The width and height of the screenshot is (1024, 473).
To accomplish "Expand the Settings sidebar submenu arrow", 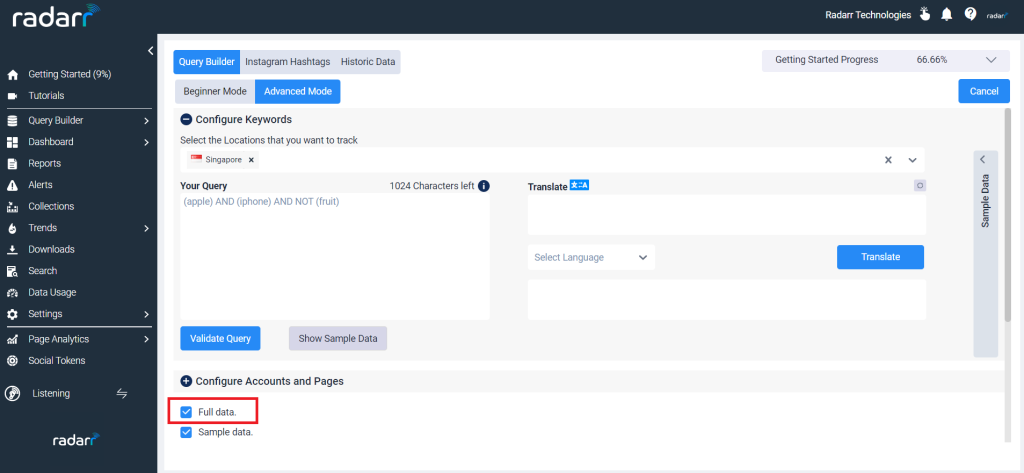I will pyautogui.click(x=146, y=314).
